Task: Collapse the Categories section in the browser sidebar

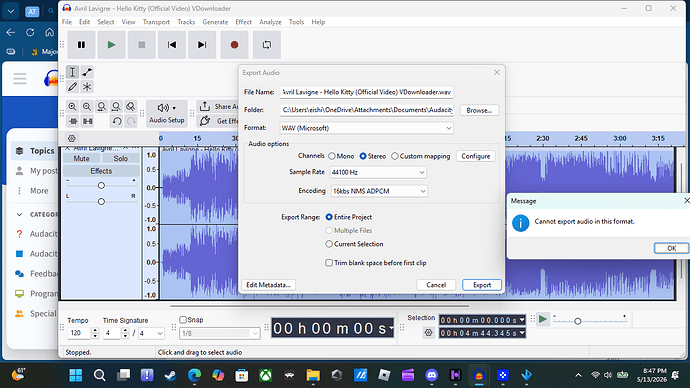Action: click(x=19, y=214)
